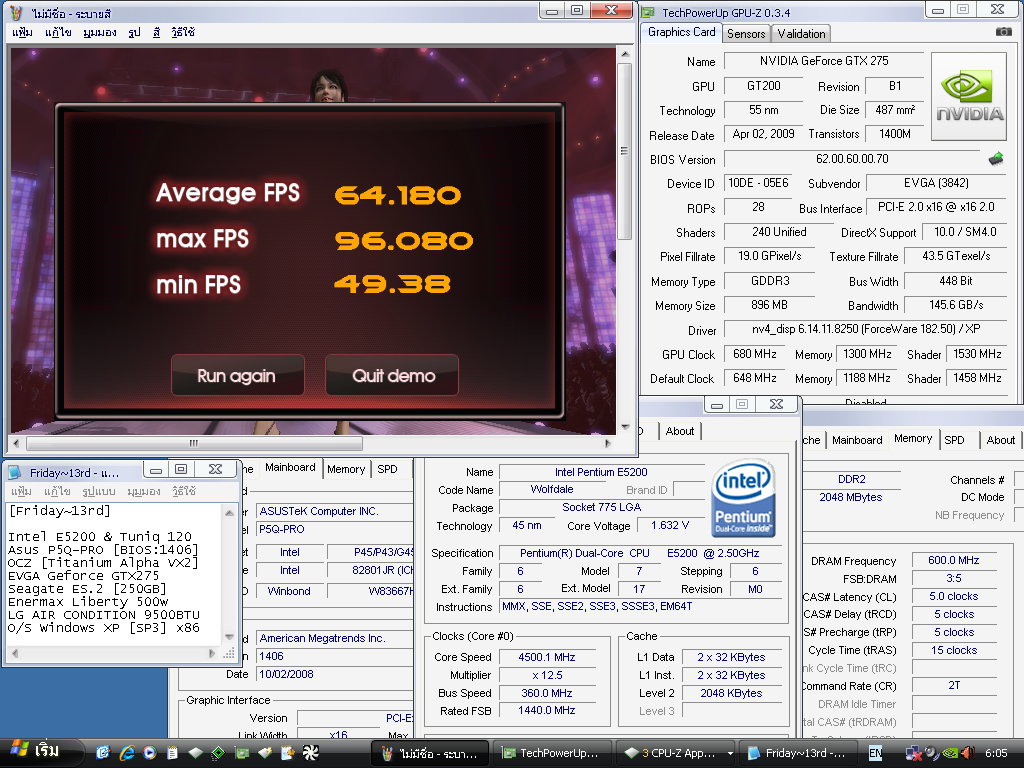This screenshot has width=1024, height=768.
Task: Click the document with paintbrush quick launch icon
Action: tap(287, 753)
